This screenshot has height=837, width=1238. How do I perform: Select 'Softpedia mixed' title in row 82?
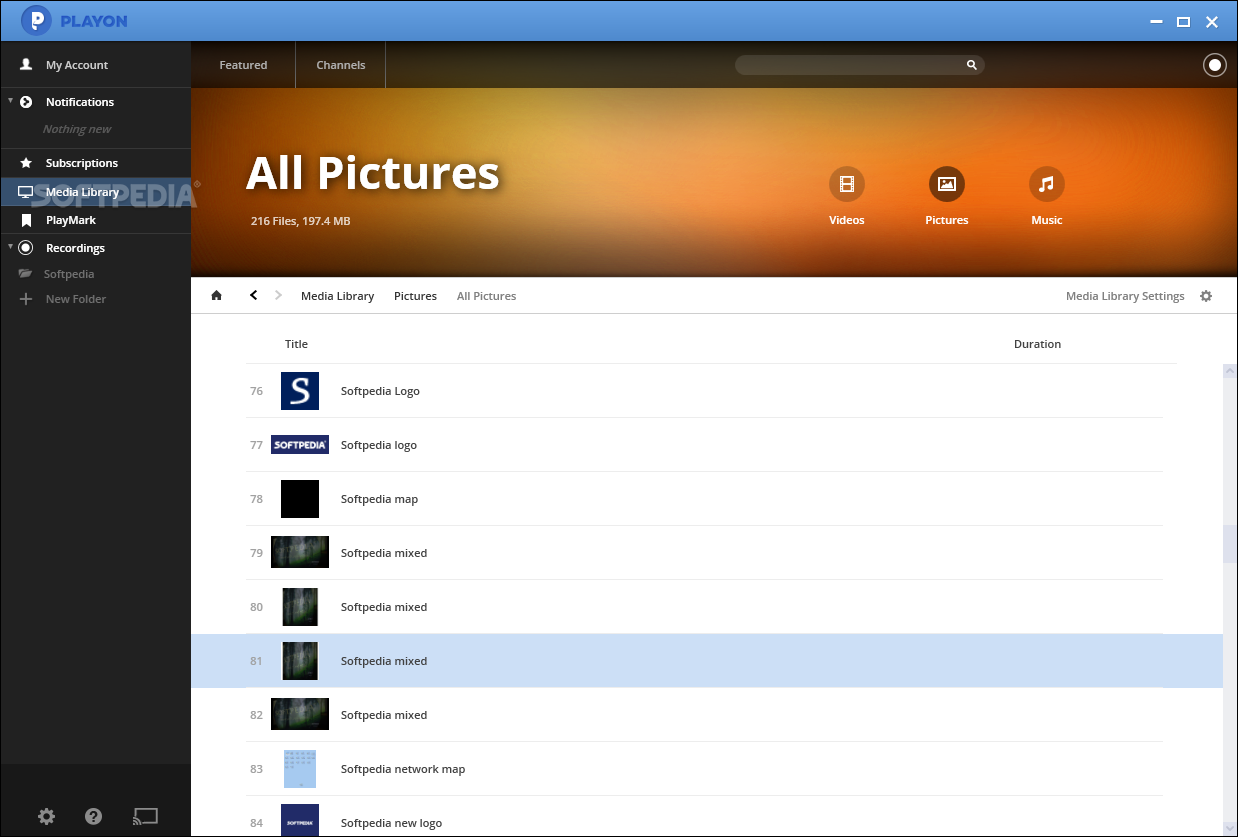[384, 715]
